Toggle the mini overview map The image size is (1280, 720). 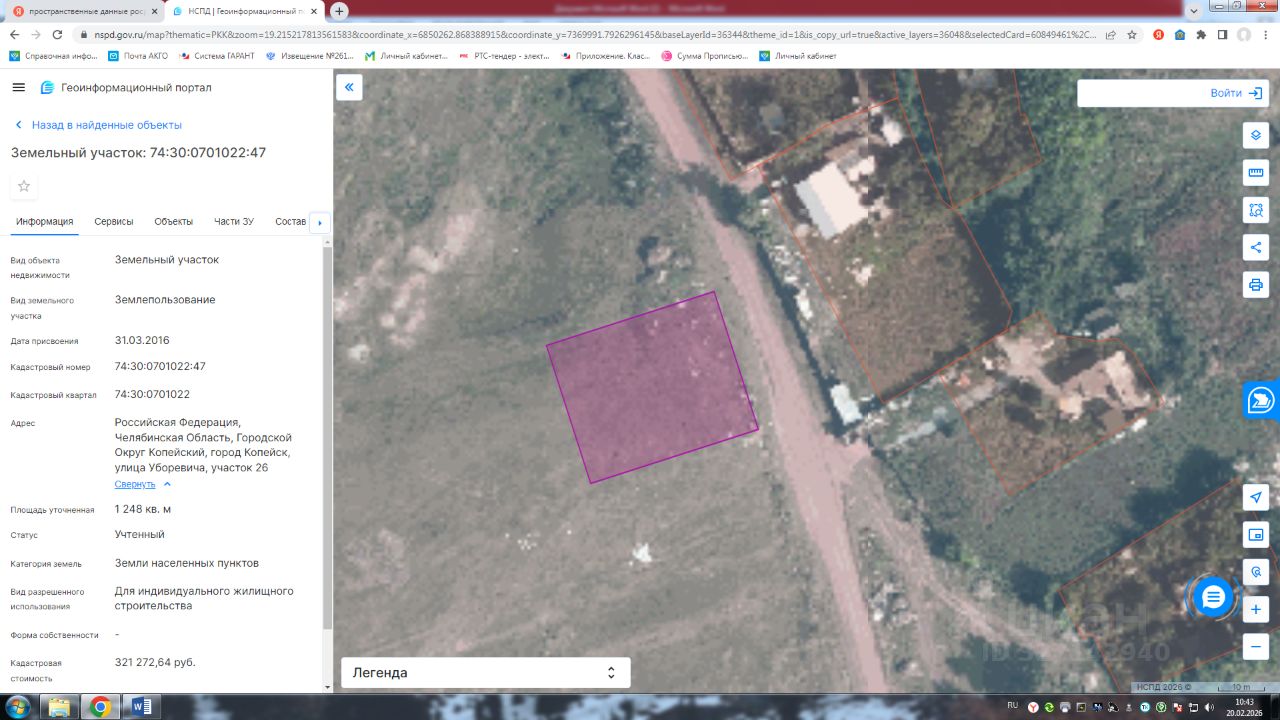pos(1256,535)
